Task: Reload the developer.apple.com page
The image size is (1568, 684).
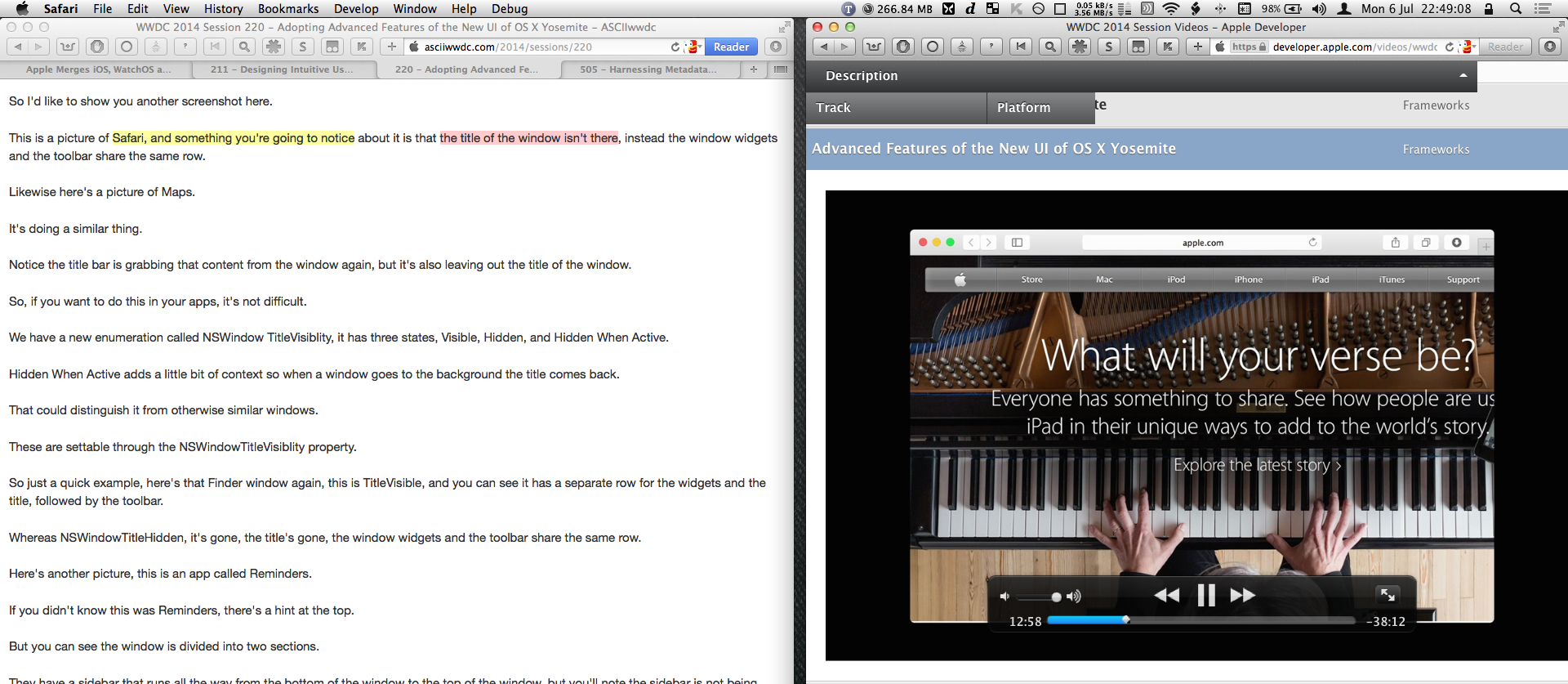Action: point(1449,47)
